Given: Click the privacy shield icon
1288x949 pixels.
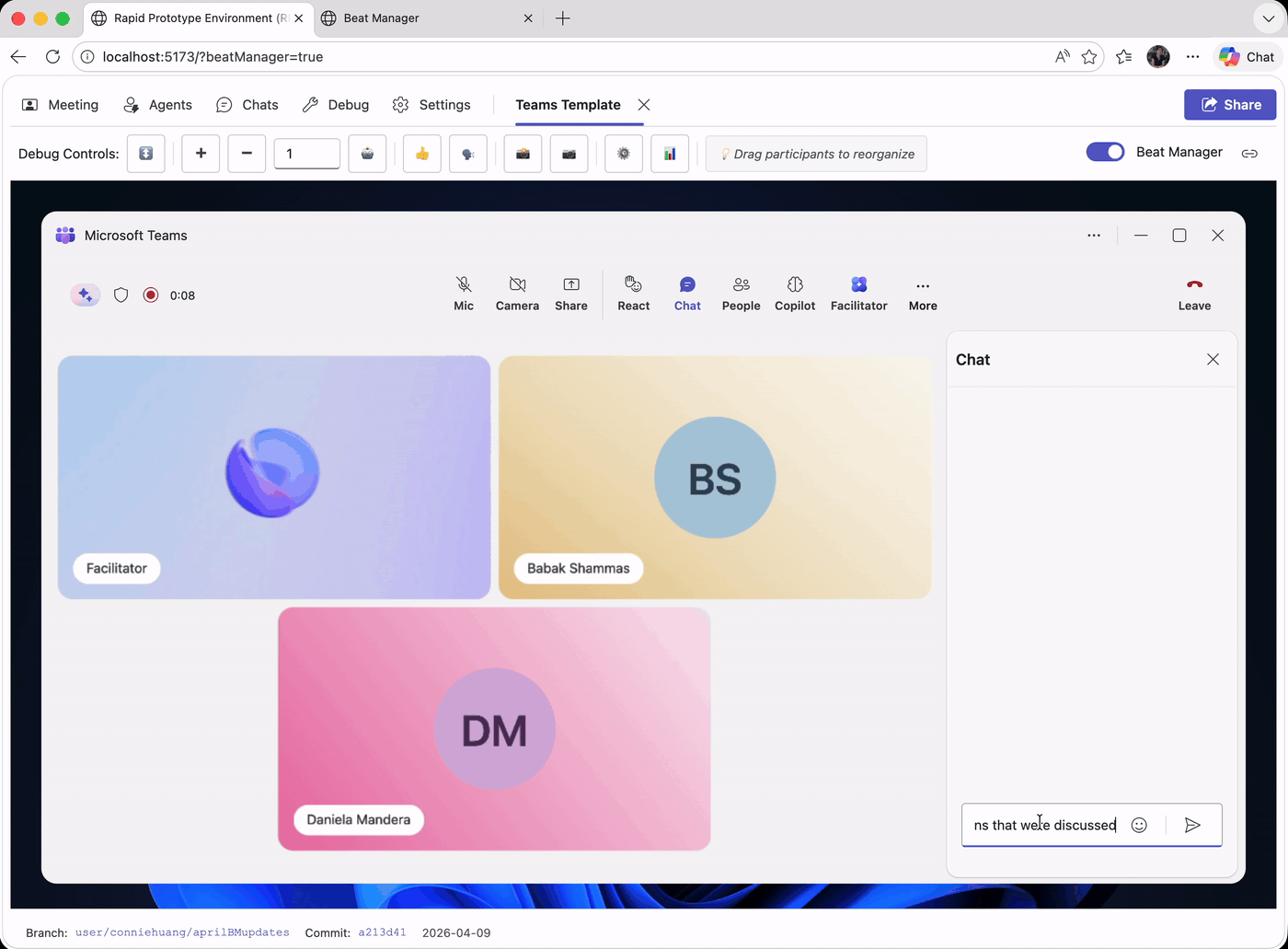Looking at the screenshot, I should click(121, 295).
